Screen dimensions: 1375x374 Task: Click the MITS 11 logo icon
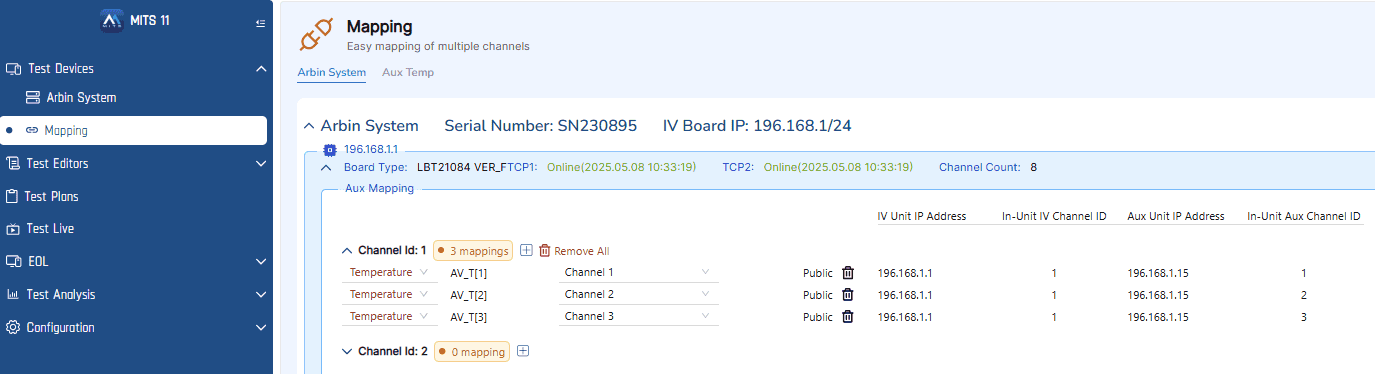pos(111,21)
